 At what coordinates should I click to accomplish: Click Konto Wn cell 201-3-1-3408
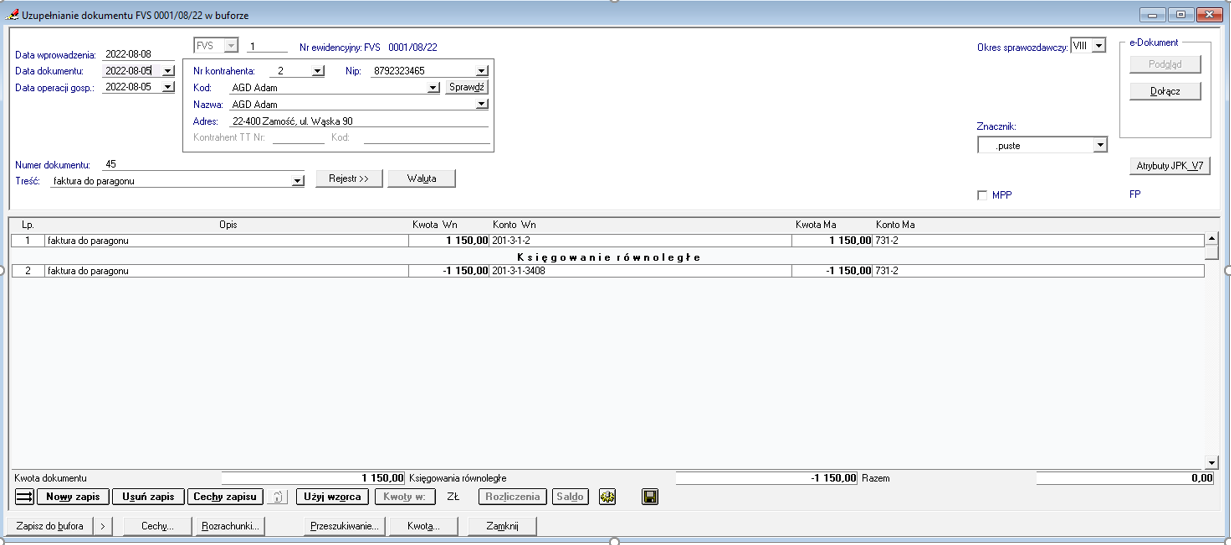(x=640, y=271)
